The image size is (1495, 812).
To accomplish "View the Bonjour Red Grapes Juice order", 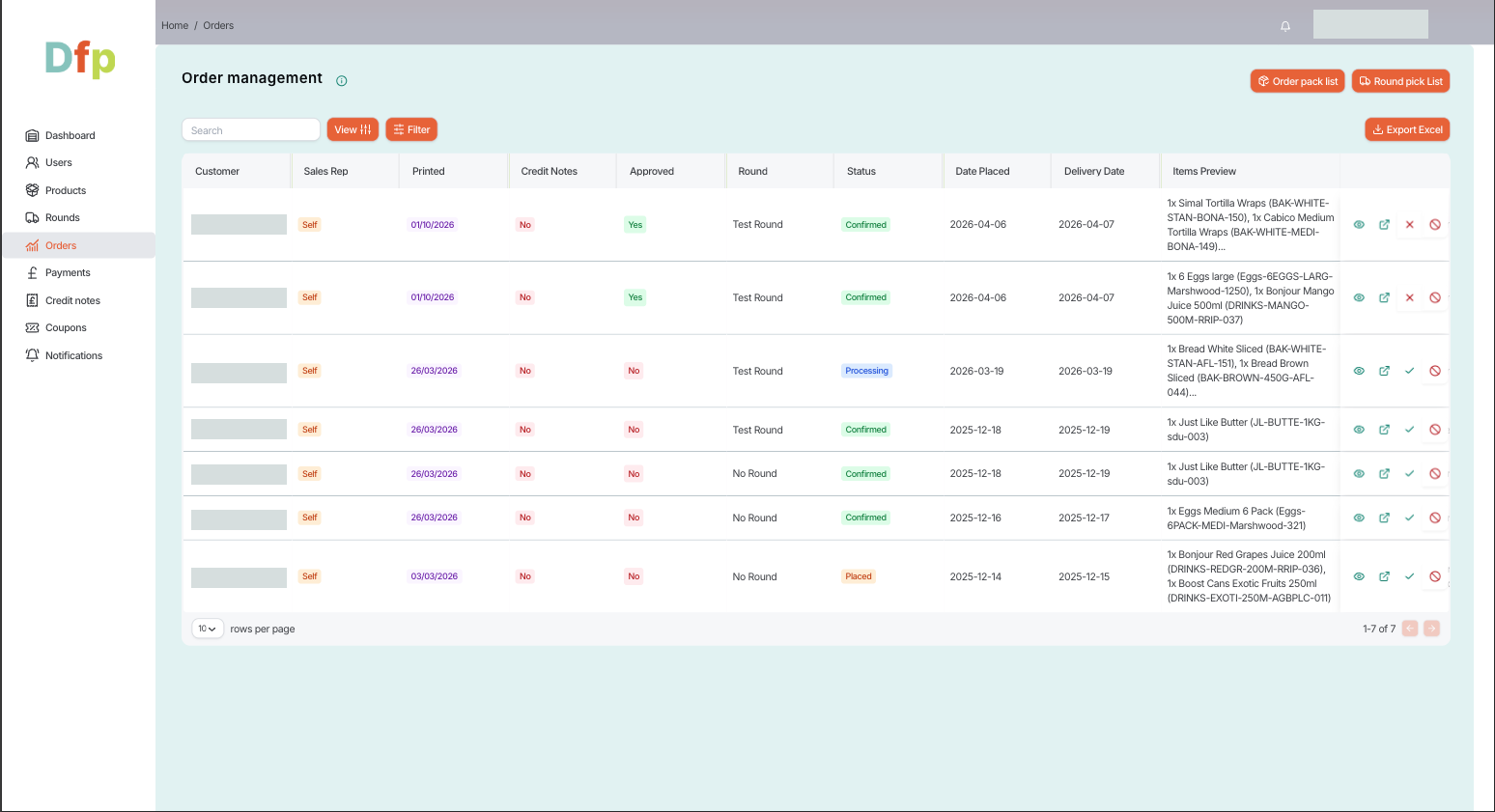I will 1359,576.
